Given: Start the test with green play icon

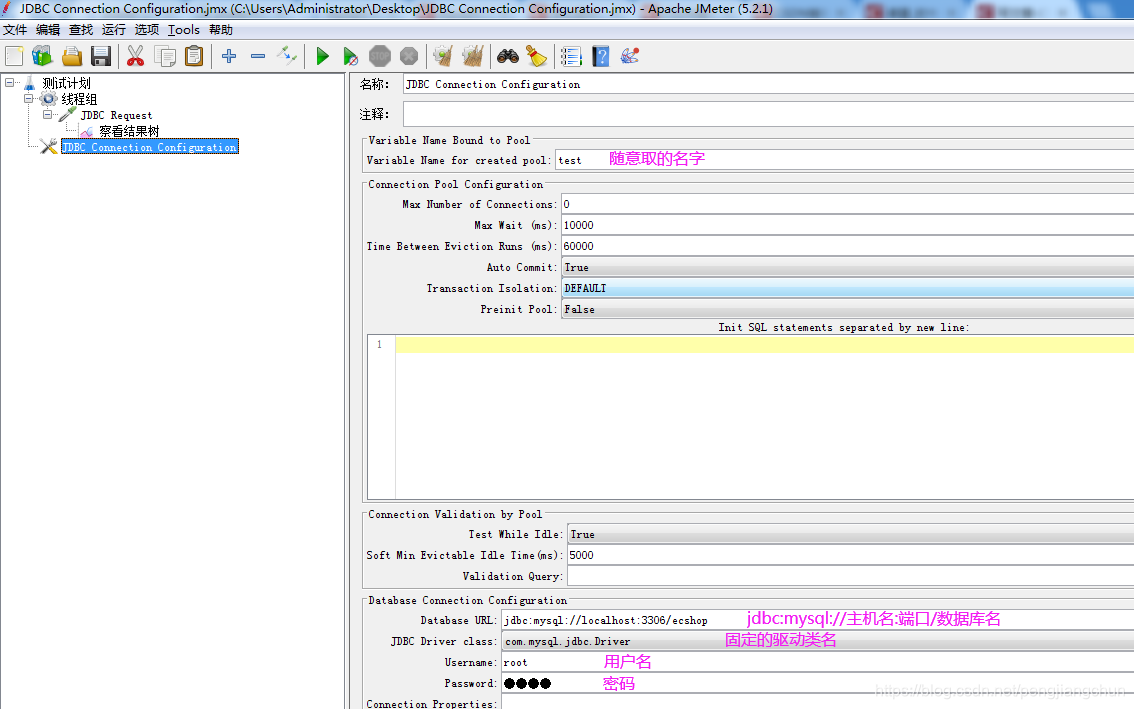Looking at the screenshot, I should pyautogui.click(x=323, y=56).
